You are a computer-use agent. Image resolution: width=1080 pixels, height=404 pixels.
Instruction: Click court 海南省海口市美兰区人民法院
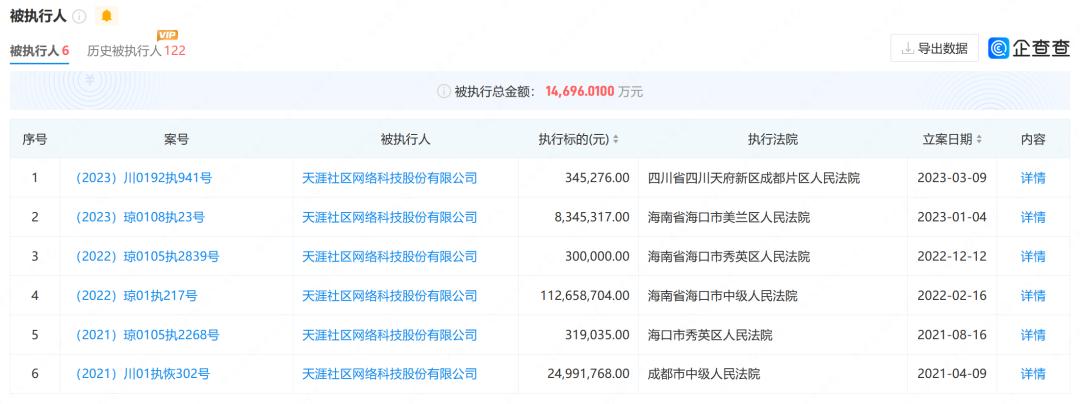click(x=729, y=217)
